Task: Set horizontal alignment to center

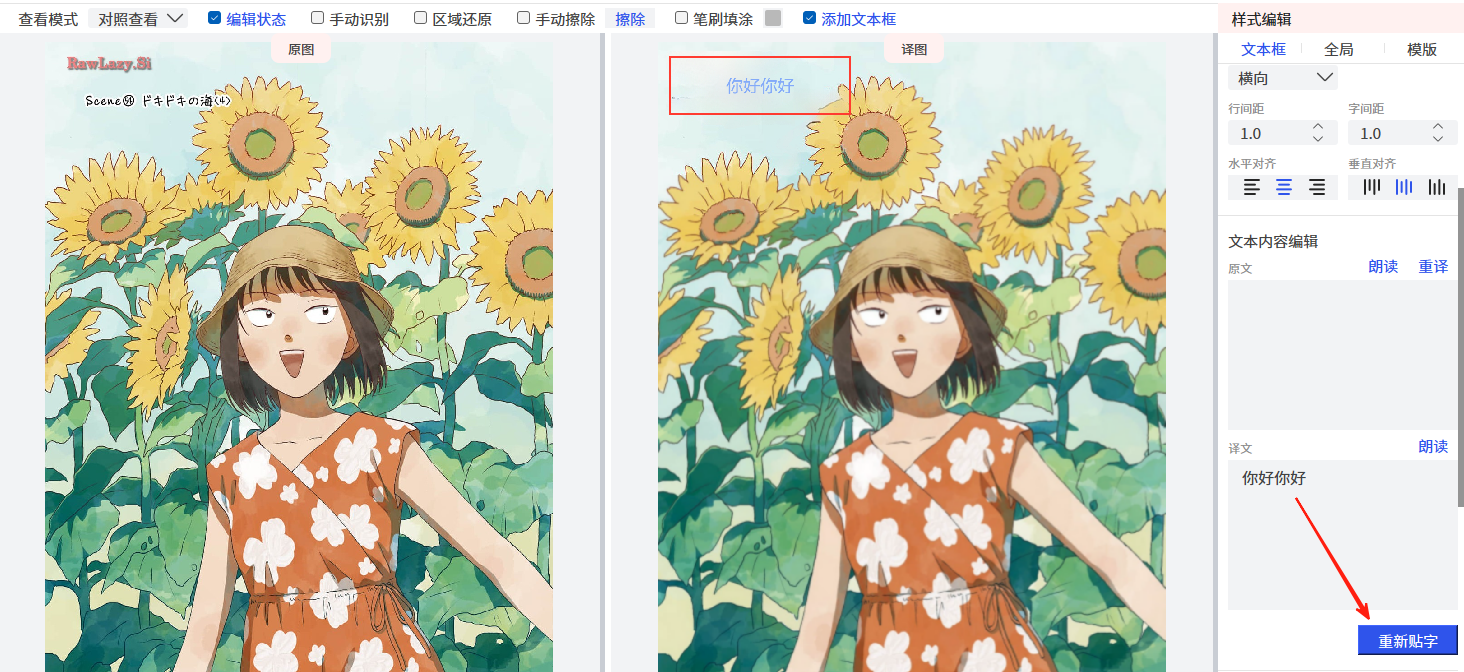Action: [1284, 187]
